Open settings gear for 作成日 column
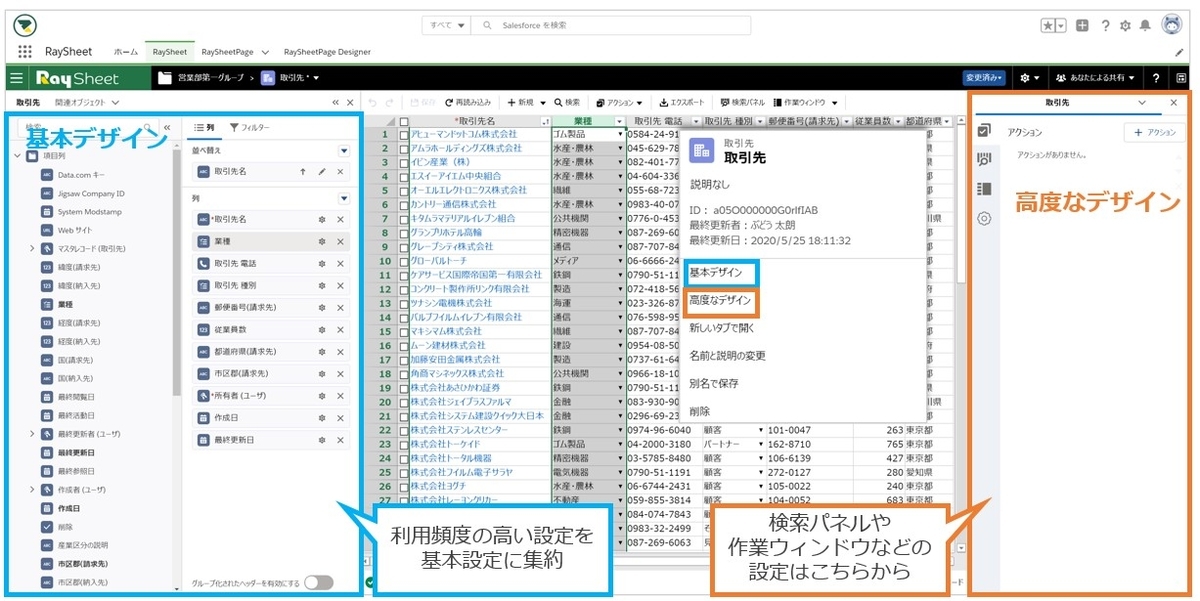Viewport: 1200px width, 601px height. [322, 418]
